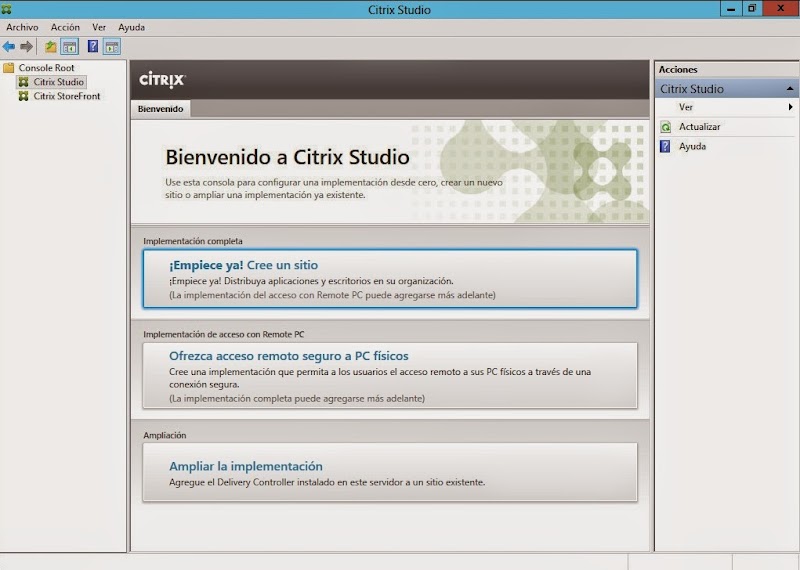
Task: Click the Implementación completa label
Action: (193, 241)
